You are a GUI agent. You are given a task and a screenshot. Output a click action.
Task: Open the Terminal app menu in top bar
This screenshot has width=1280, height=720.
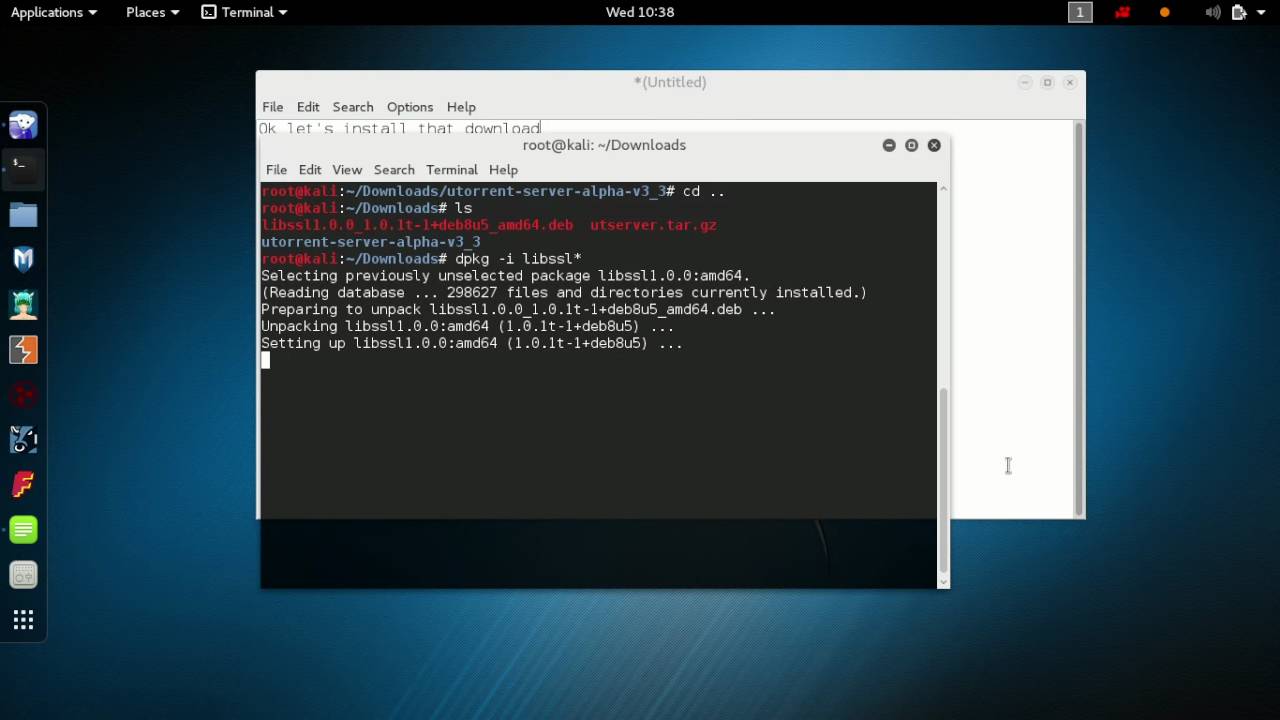point(244,12)
